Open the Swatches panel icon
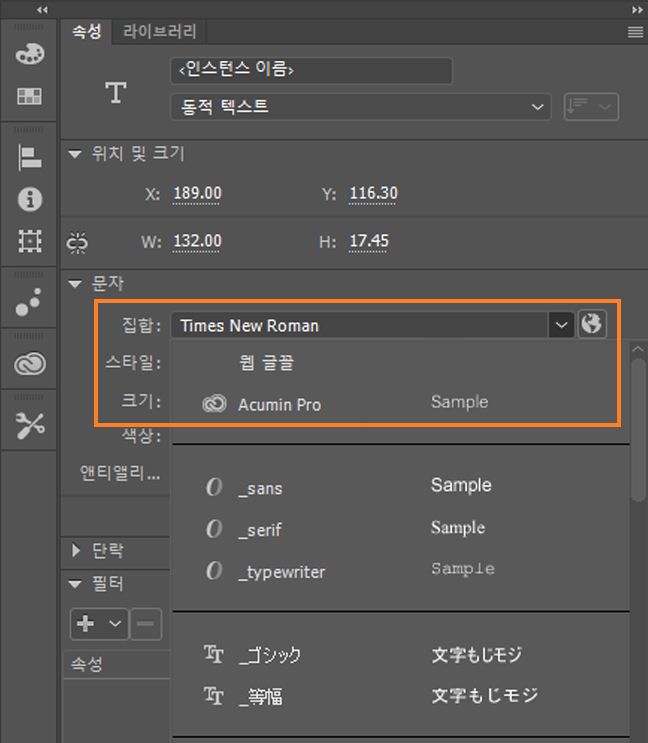This screenshot has height=743, width=648. (x=29, y=96)
